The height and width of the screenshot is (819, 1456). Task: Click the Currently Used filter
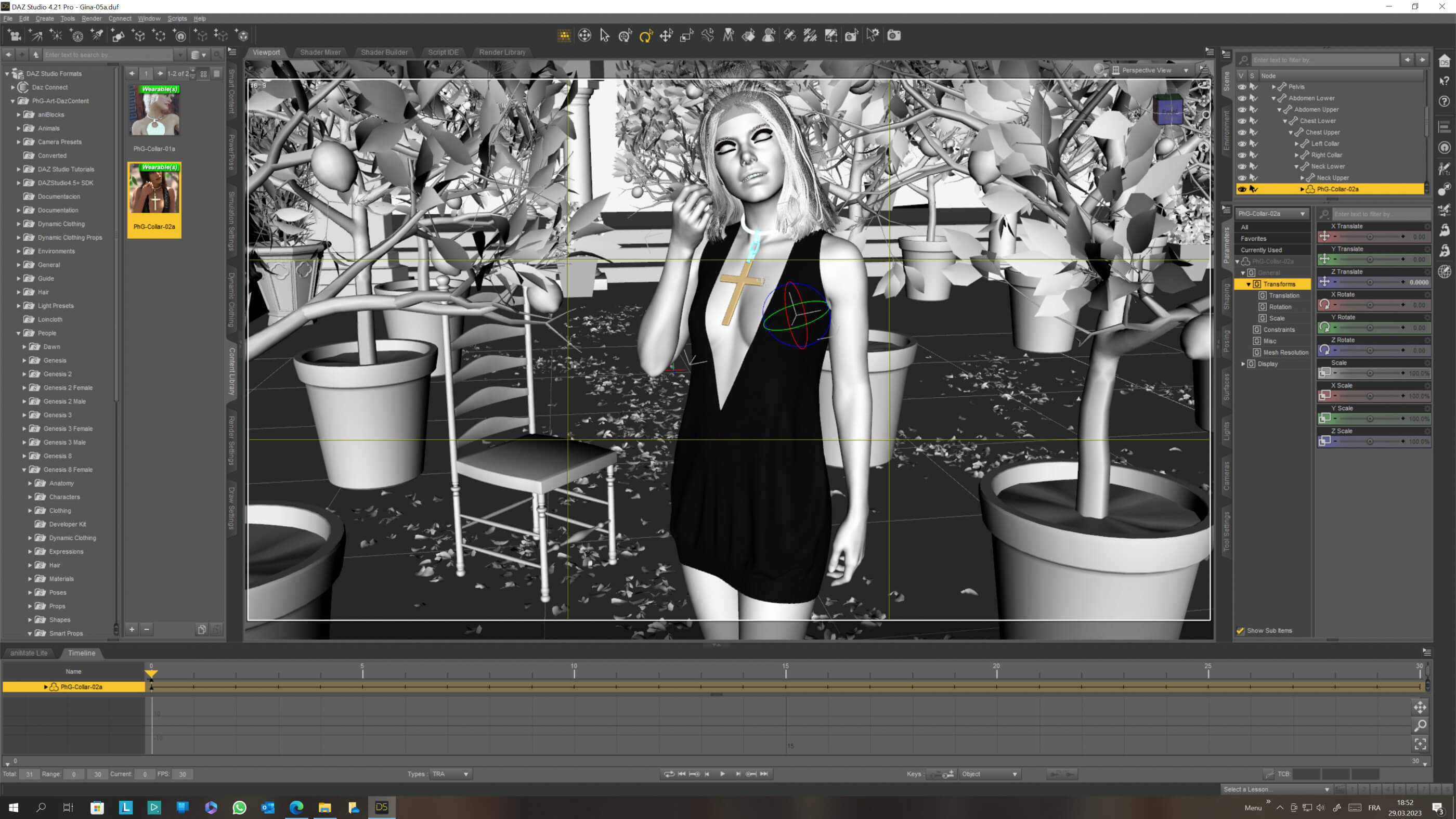pos(1261,250)
